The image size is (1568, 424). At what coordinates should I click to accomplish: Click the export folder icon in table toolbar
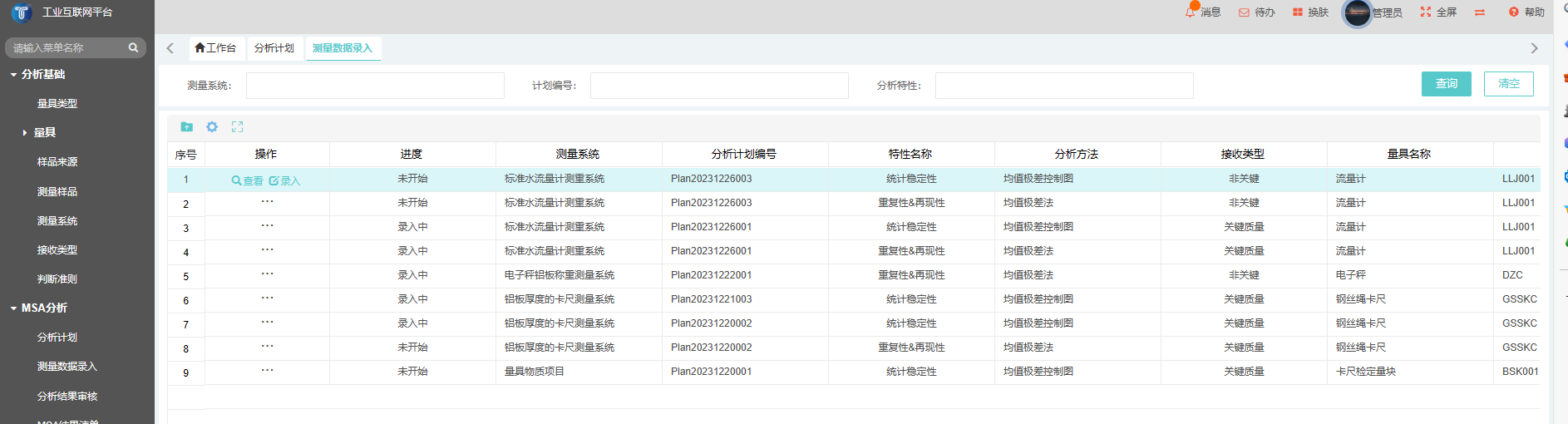coord(186,127)
